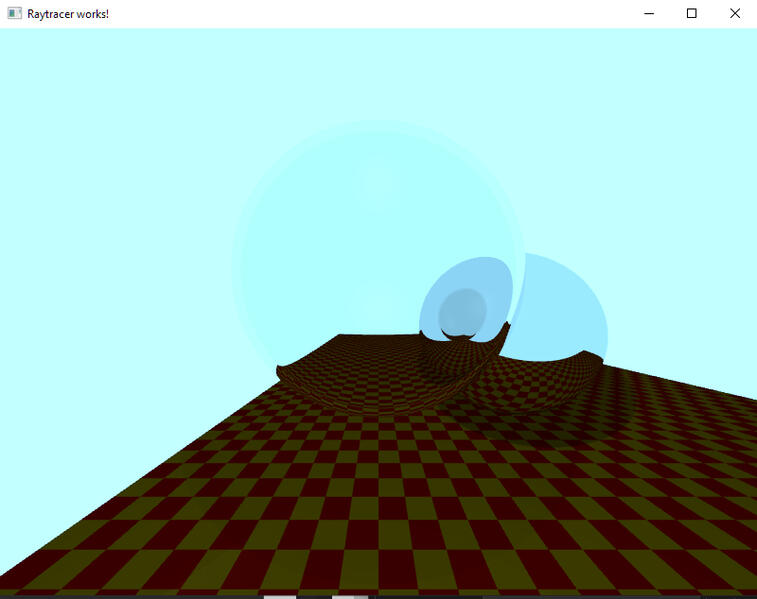Click the empty sky in the upper-left
757x599 pixels.
100,120
